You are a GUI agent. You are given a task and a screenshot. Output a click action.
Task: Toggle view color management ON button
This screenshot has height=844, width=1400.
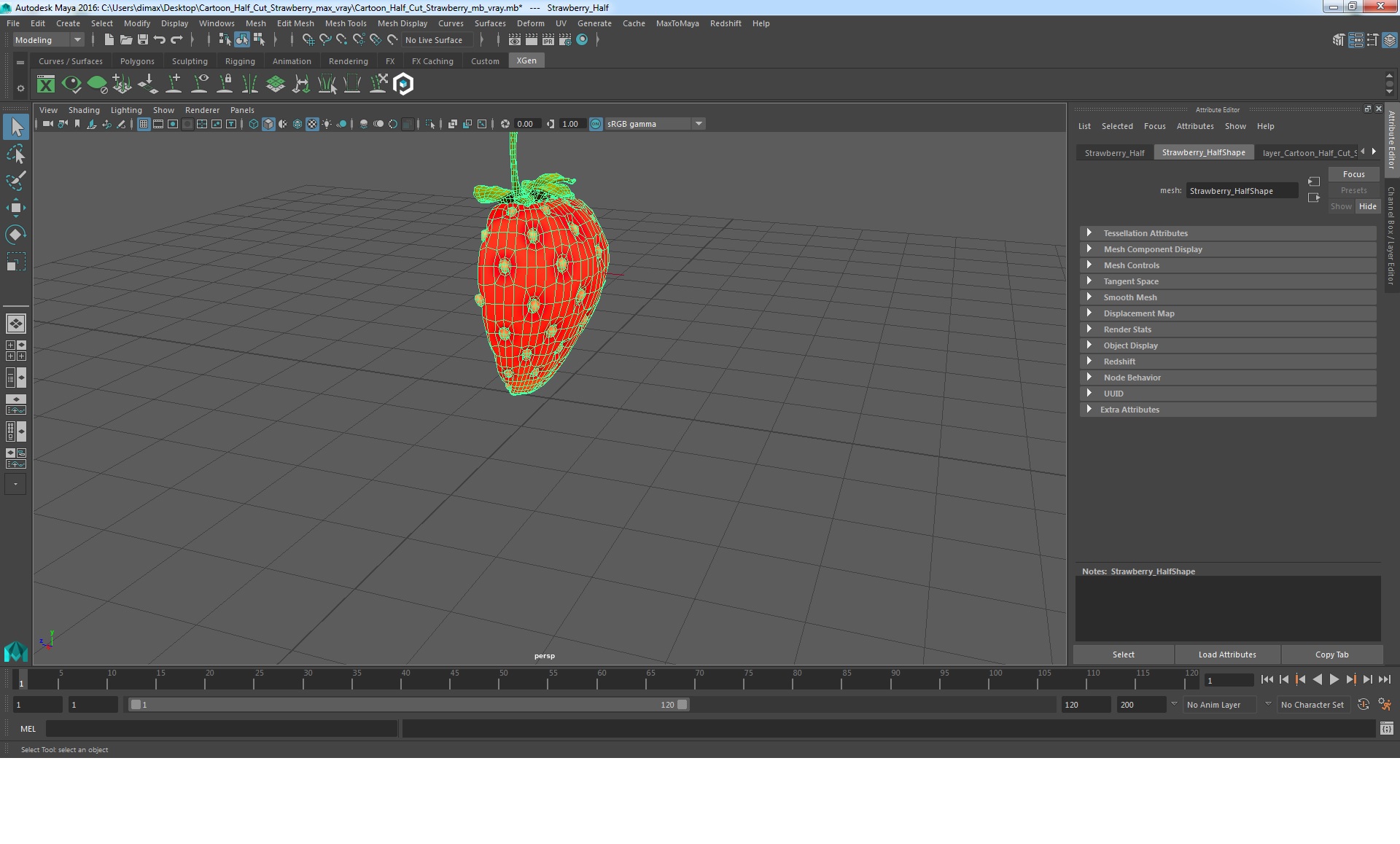(596, 124)
